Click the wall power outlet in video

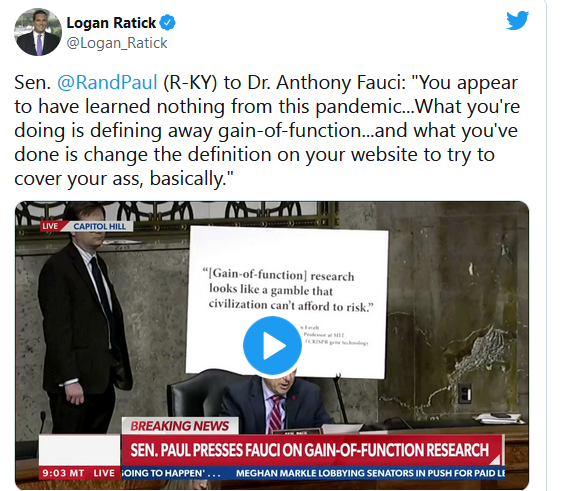point(465,393)
